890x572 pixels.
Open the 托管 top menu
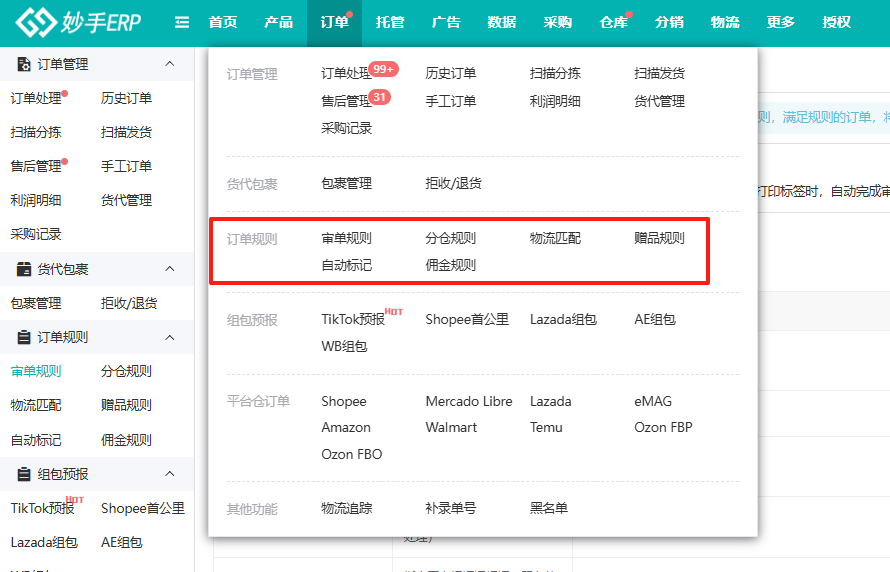point(390,22)
